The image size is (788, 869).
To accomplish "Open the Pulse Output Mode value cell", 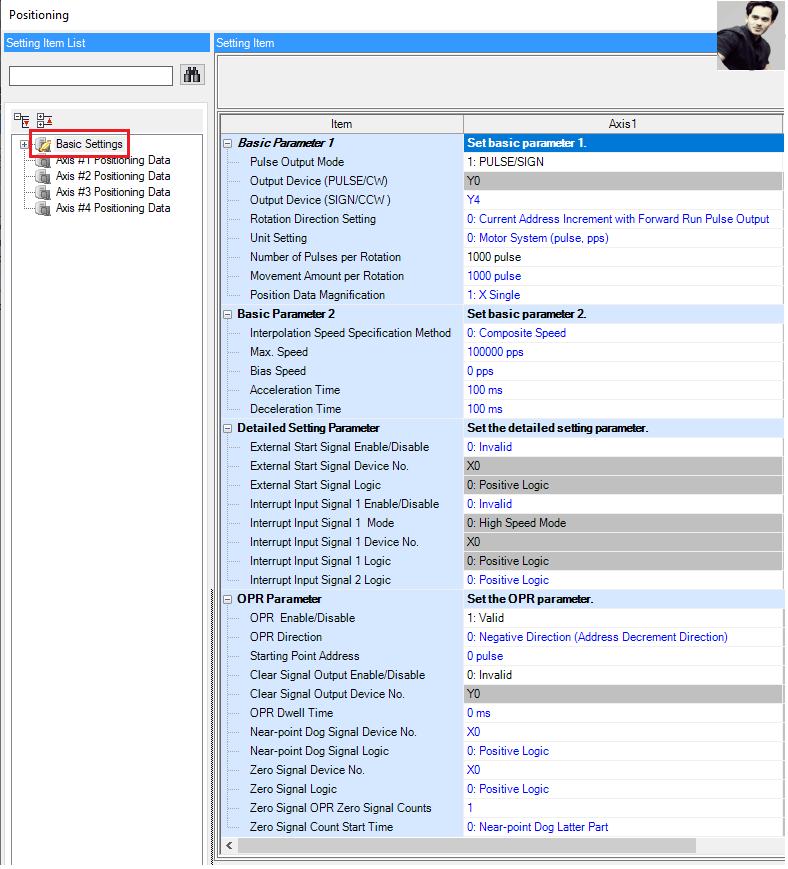I will tap(623, 162).
